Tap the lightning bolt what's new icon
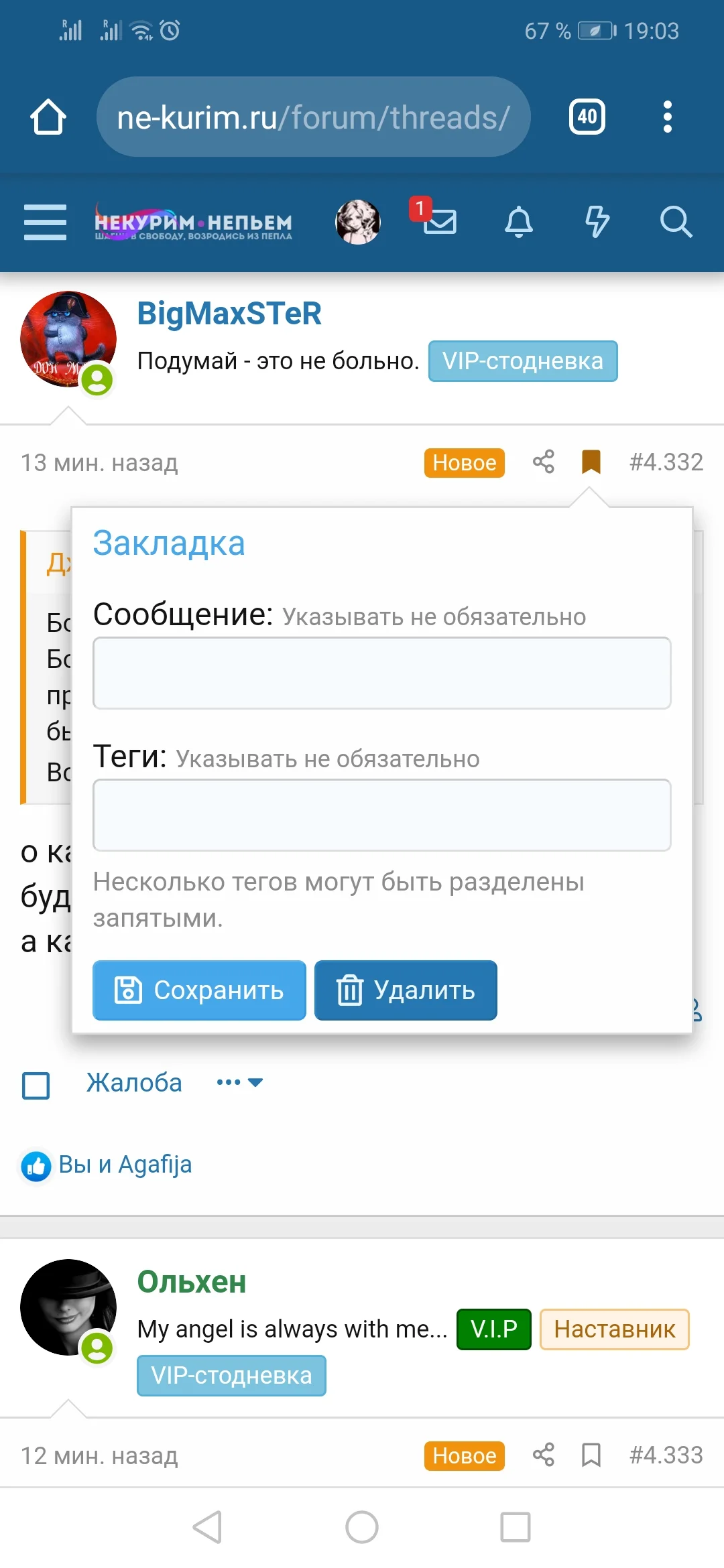Screen dimensions: 724x1568 coord(597,222)
